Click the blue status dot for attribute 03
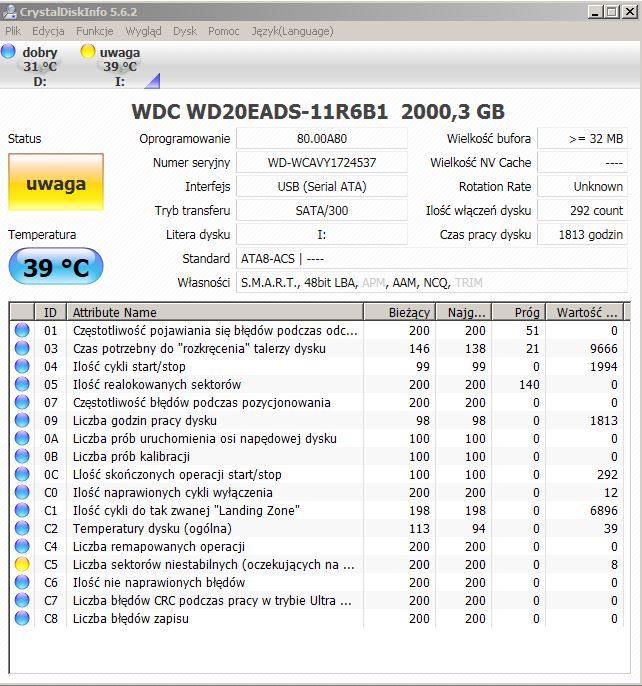 point(22,348)
